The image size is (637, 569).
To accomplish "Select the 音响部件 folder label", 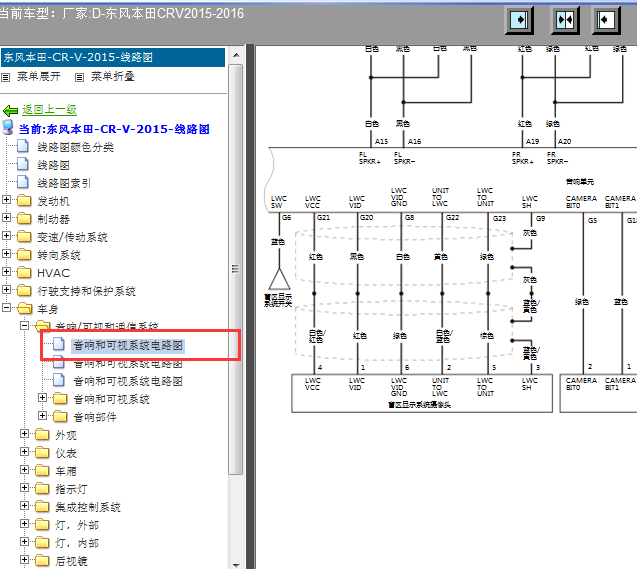I will [95, 417].
